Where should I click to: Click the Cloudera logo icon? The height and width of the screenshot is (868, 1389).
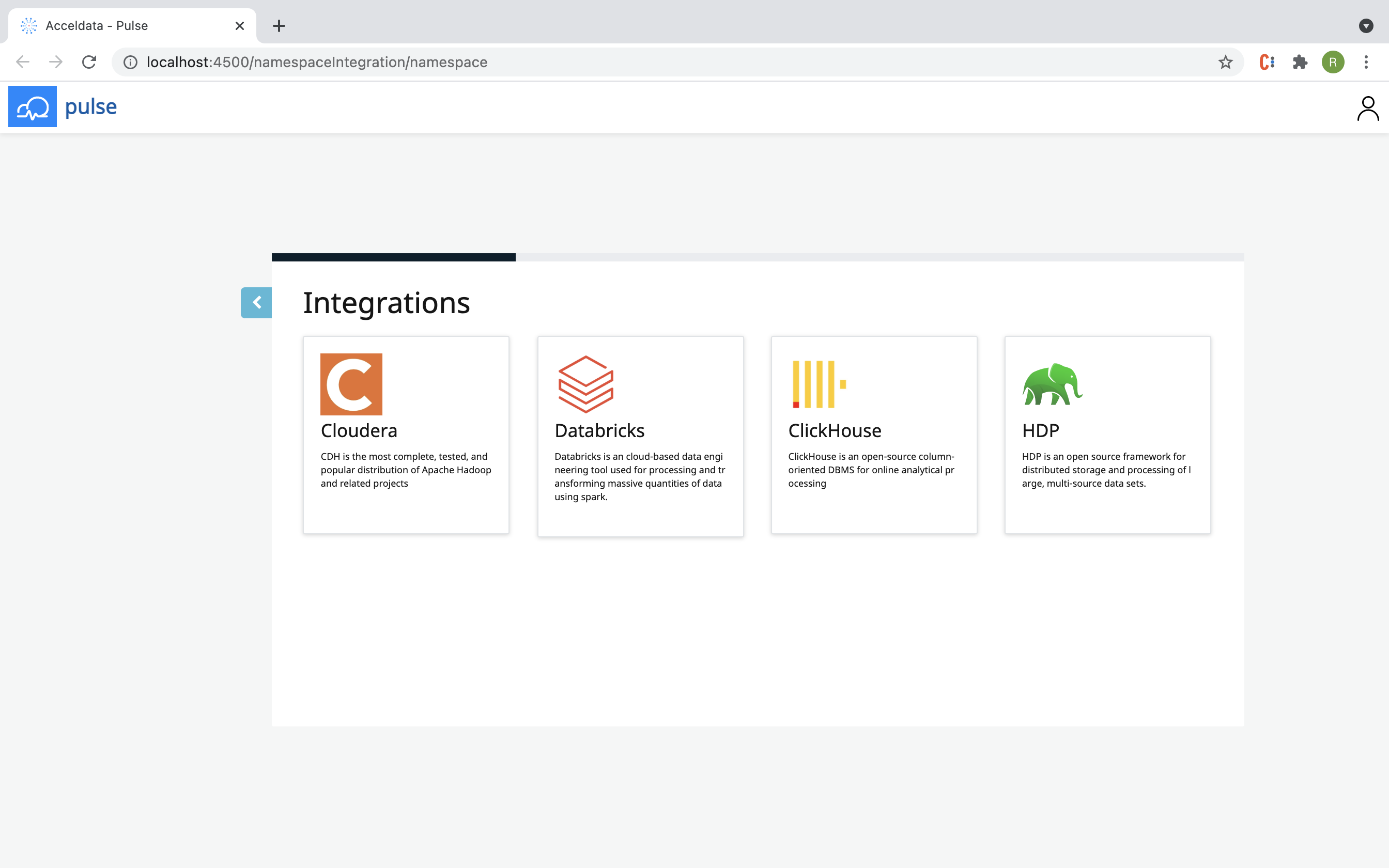click(x=351, y=384)
